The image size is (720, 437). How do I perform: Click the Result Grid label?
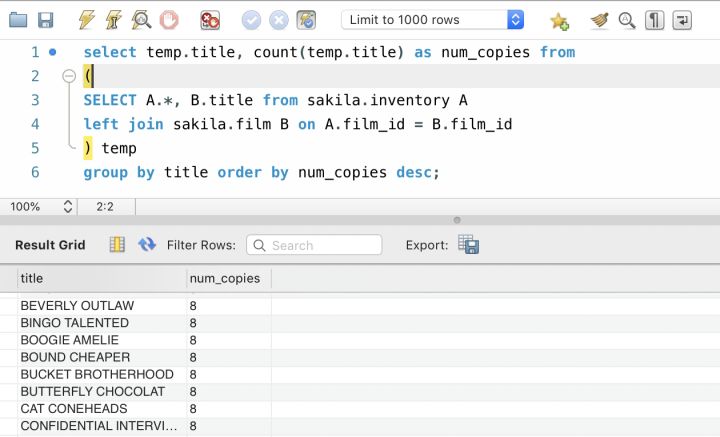pos(50,245)
